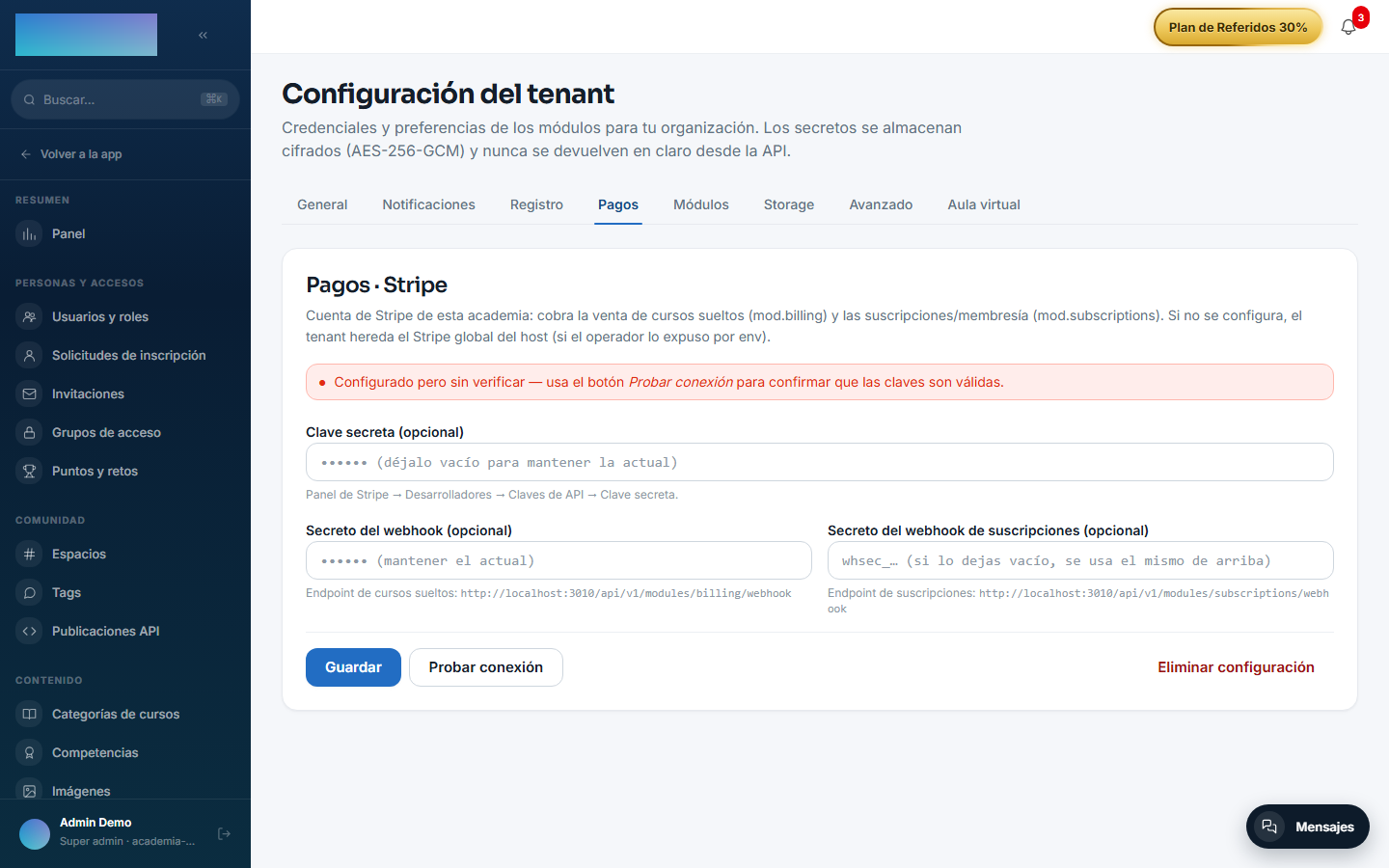Click the Panel bar chart icon
This screenshot has height=868, width=1389.
tap(30, 234)
